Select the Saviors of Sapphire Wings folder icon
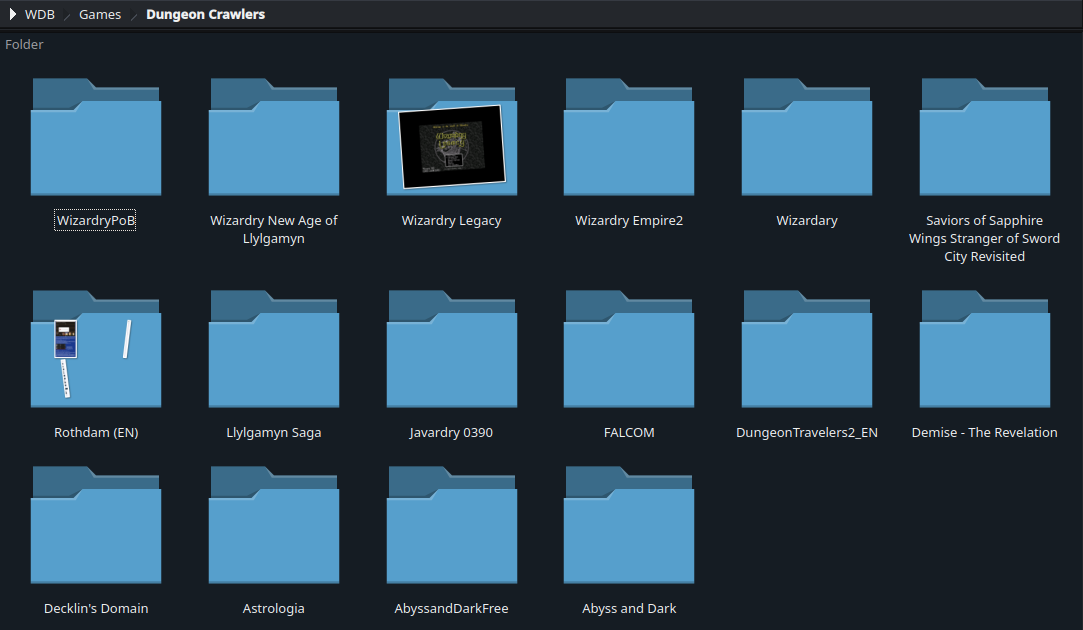The width and height of the screenshot is (1083, 630). [x=984, y=137]
